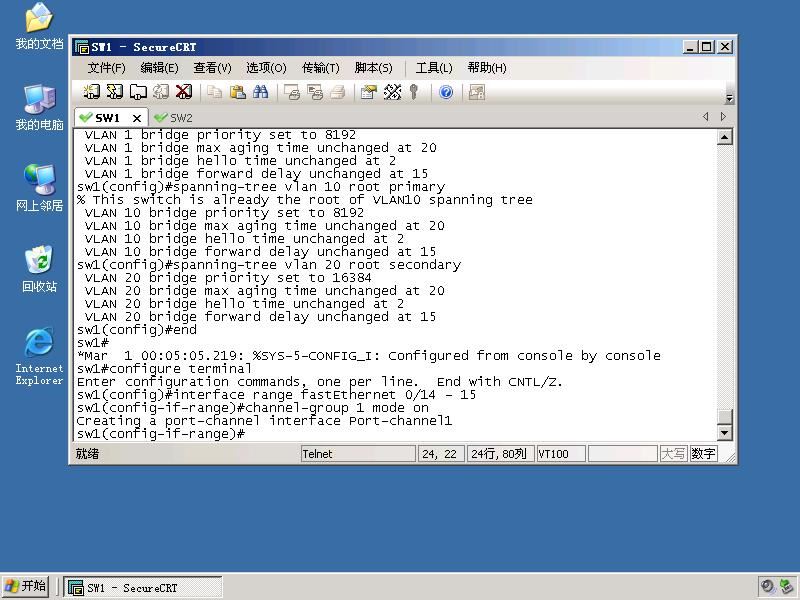
Task: Click the 大写 caps lock indicator
Action: pyautogui.click(x=673, y=454)
